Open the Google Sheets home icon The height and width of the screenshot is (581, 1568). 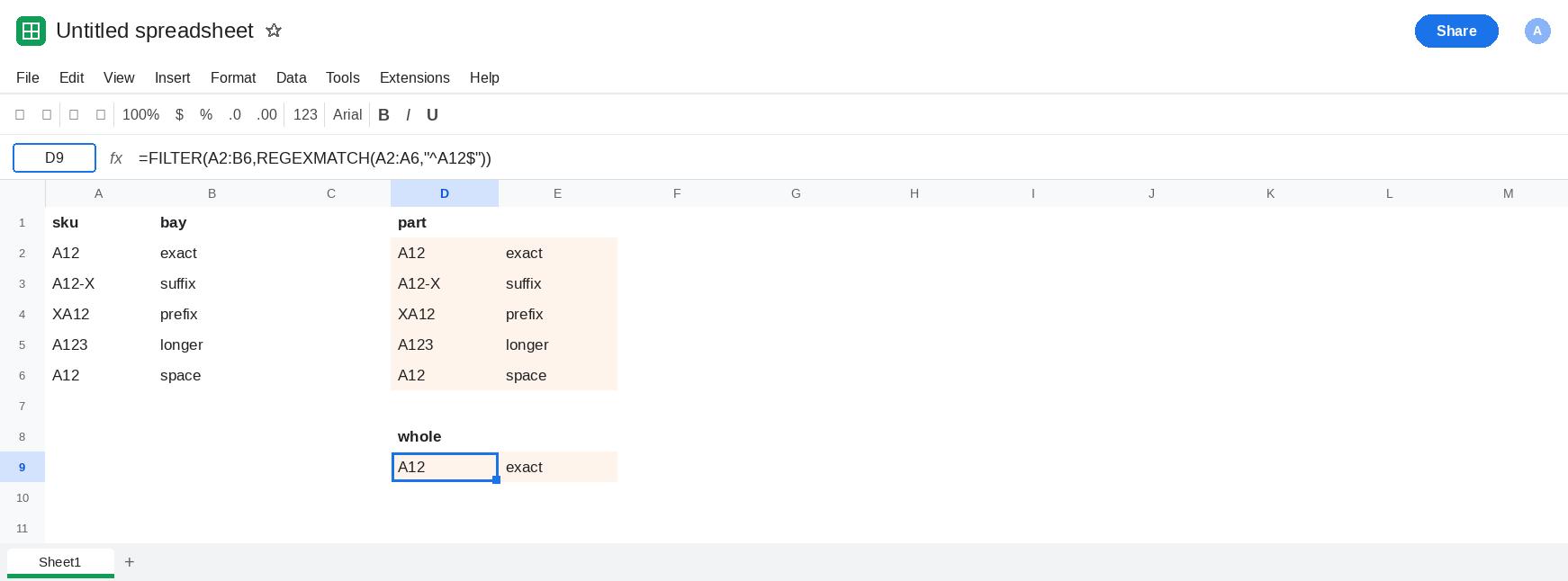[x=31, y=31]
